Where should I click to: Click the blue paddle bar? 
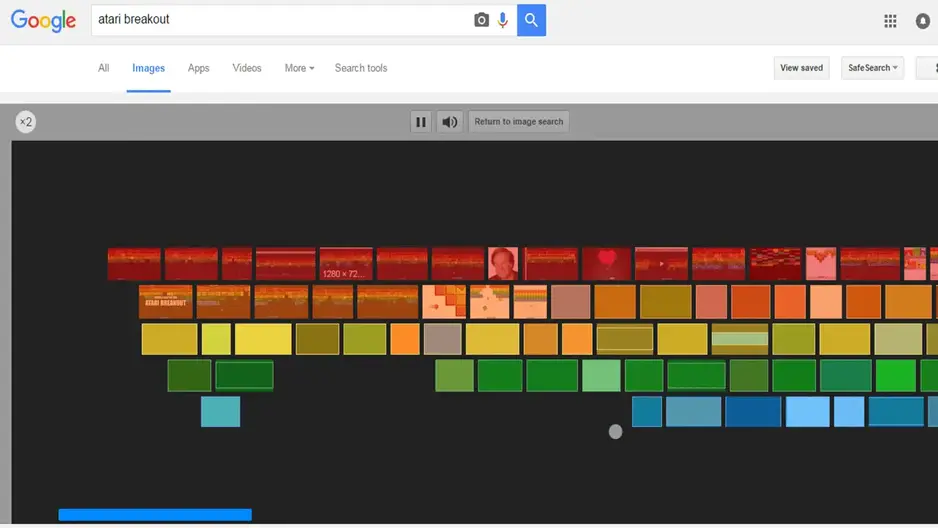[x=155, y=515]
